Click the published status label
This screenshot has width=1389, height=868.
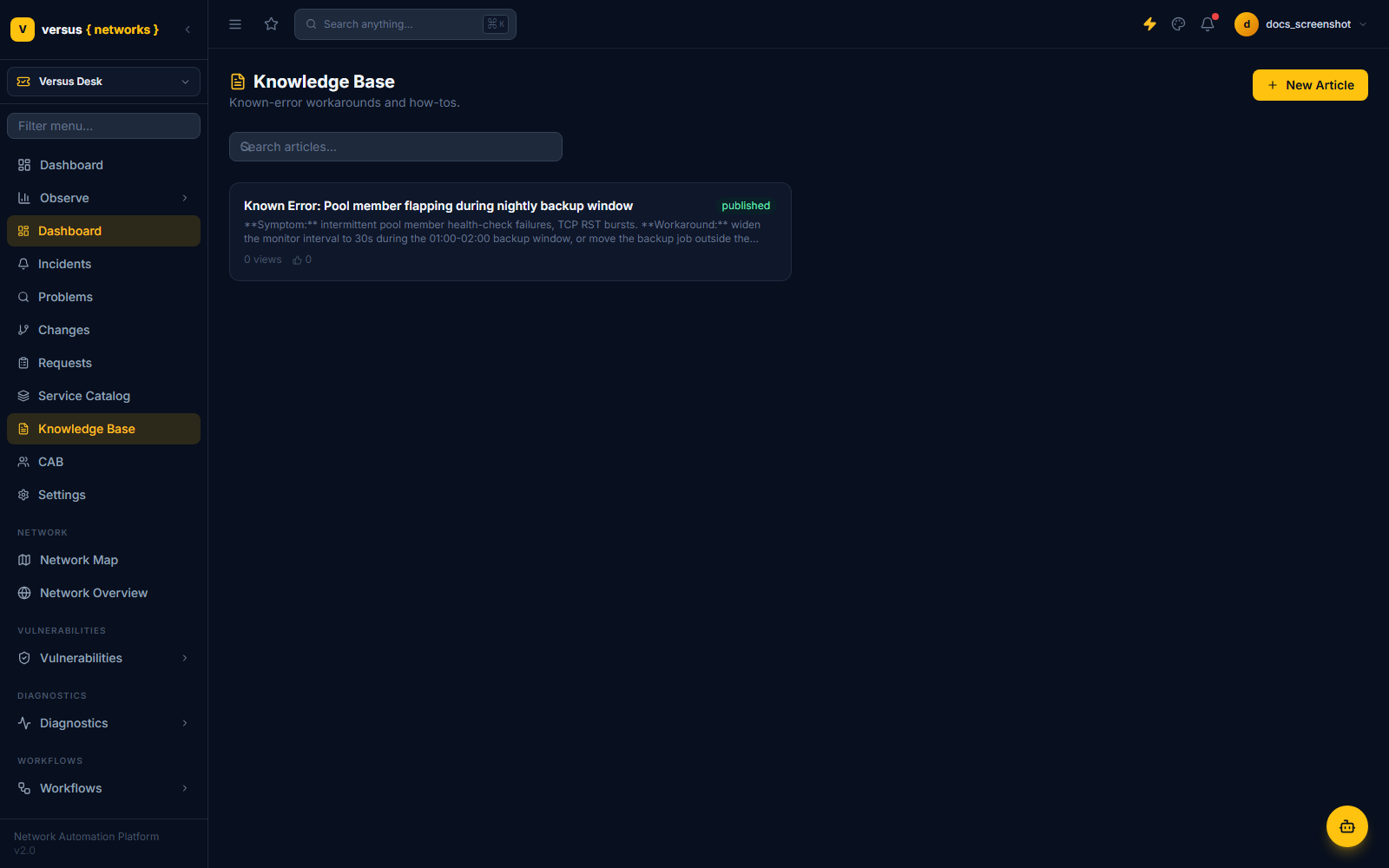coord(746,206)
